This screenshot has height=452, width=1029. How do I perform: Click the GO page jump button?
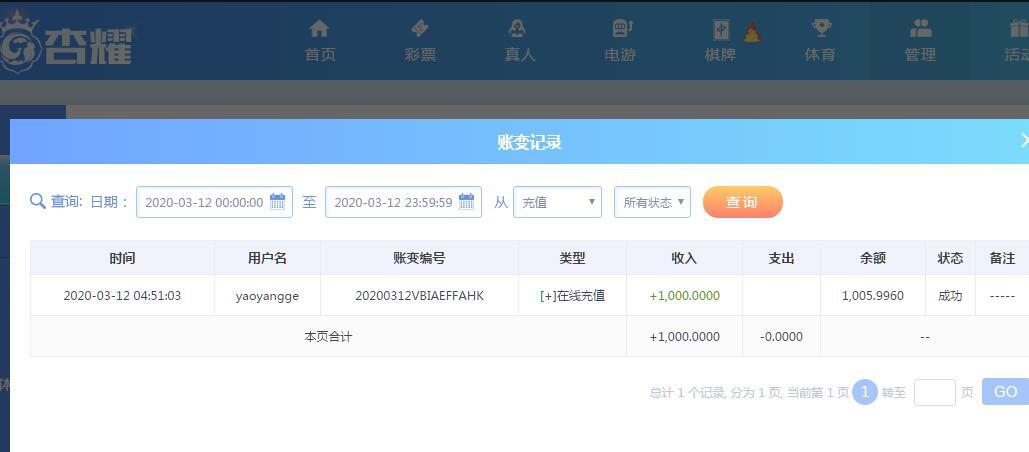point(1005,392)
